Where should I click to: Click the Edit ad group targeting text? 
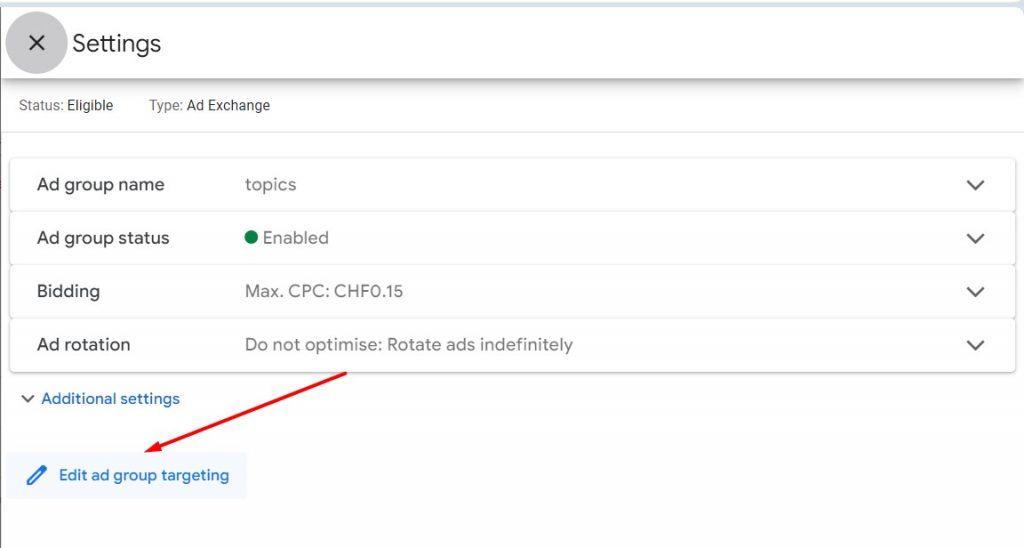click(x=144, y=476)
